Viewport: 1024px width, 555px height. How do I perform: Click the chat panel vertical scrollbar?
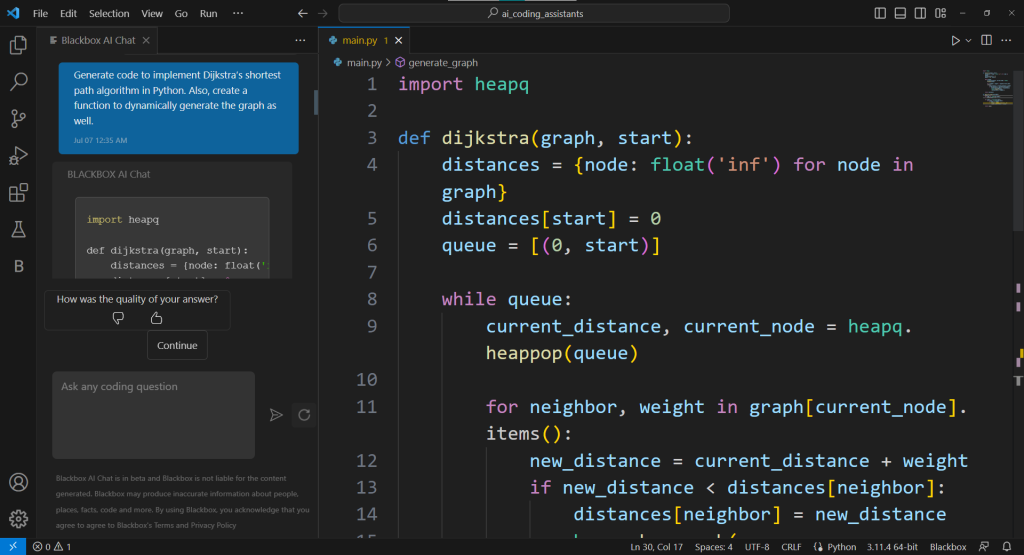tap(316, 102)
